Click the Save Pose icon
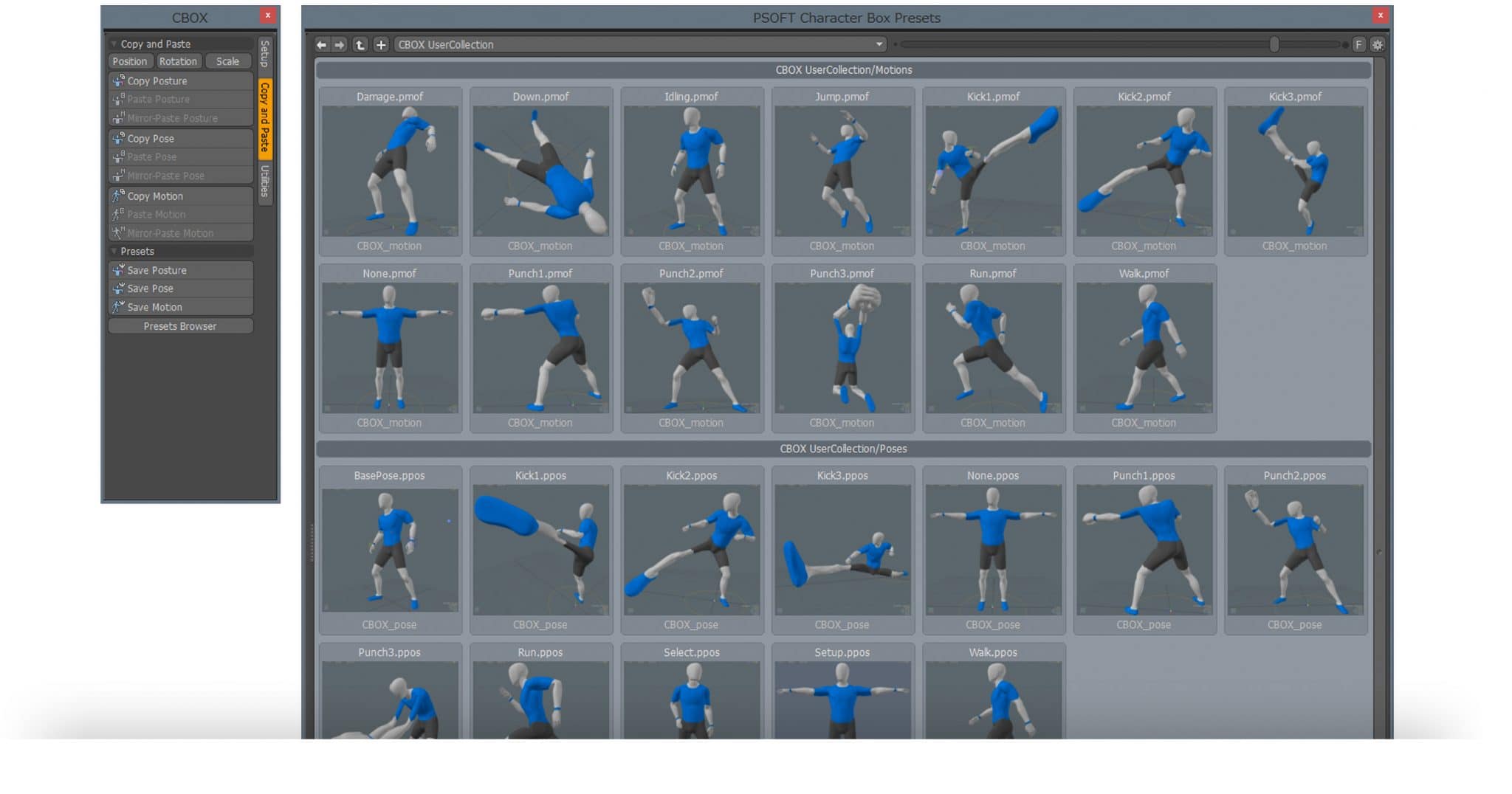Image resolution: width=1512 pixels, height=794 pixels. [x=119, y=289]
